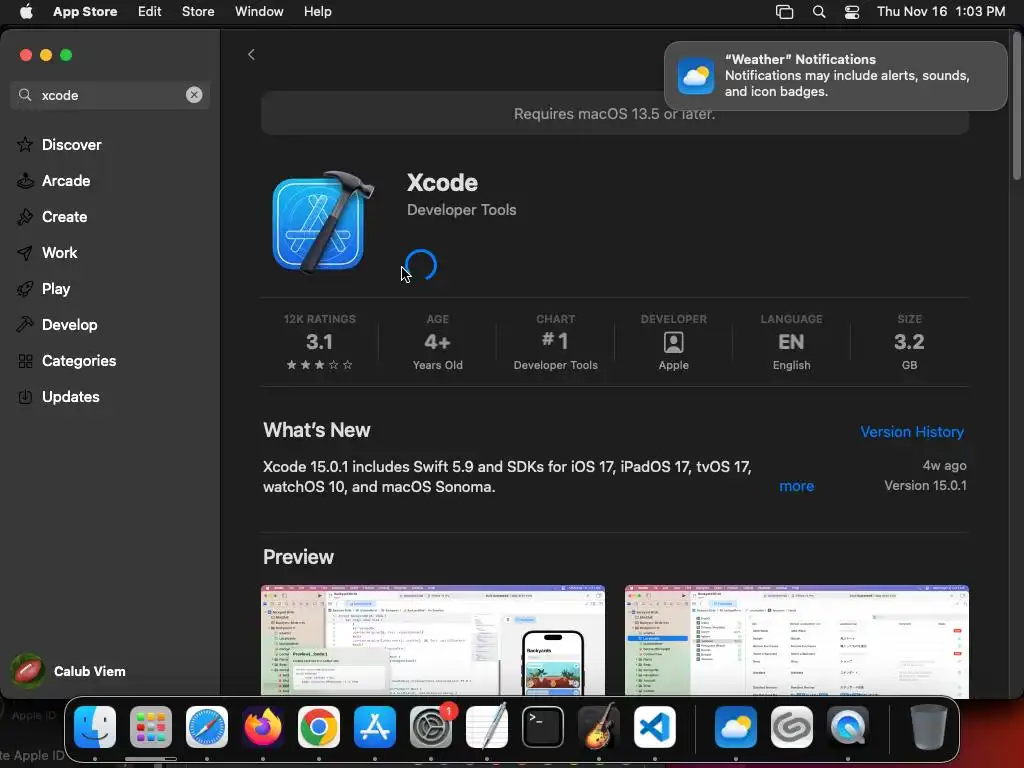Check Updates in the sidebar
This screenshot has width=1024, height=768.
pos(71,396)
